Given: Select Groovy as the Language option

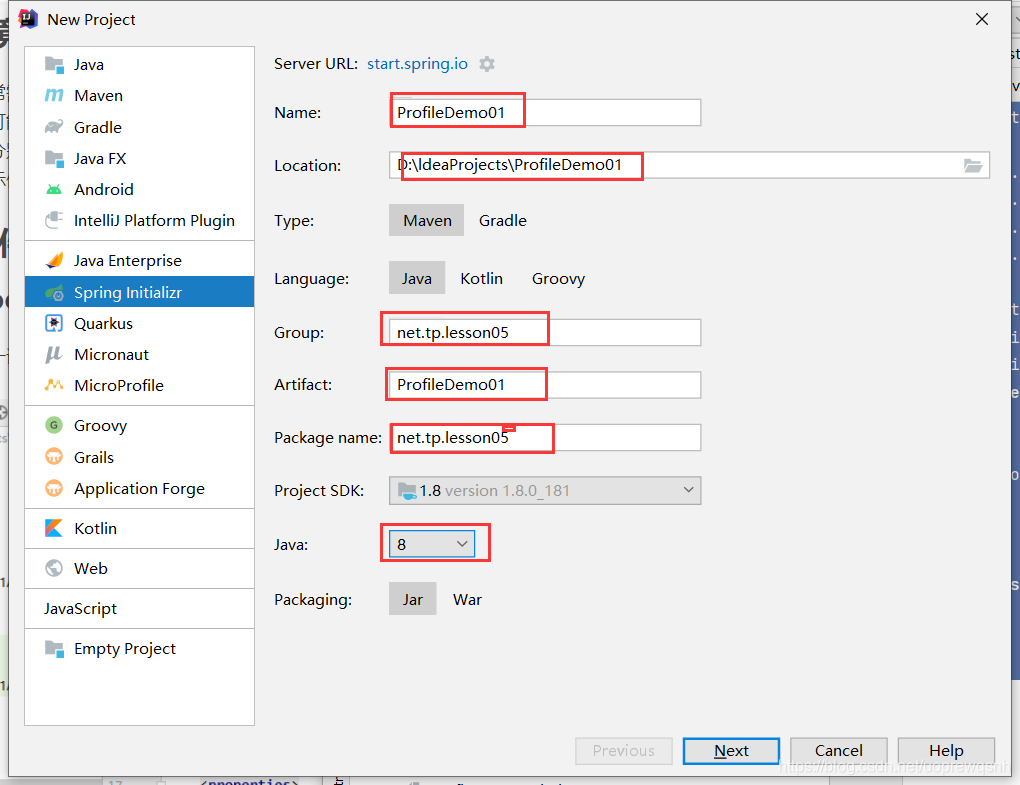Looking at the screenshot, I should 558,278.
